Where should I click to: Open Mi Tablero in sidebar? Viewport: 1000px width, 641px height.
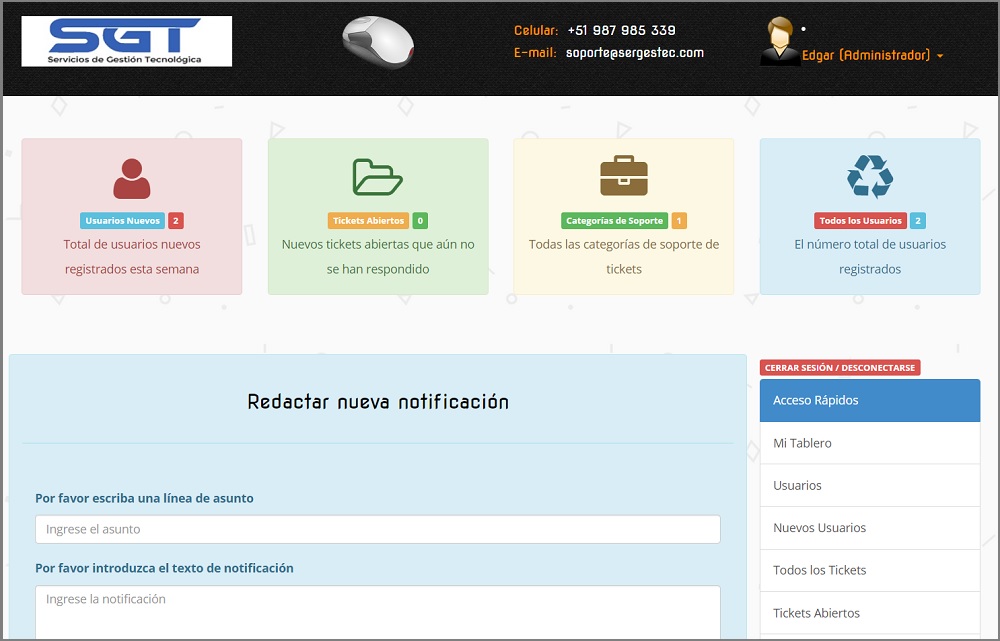pyautogui.click(x=870, y=443)
